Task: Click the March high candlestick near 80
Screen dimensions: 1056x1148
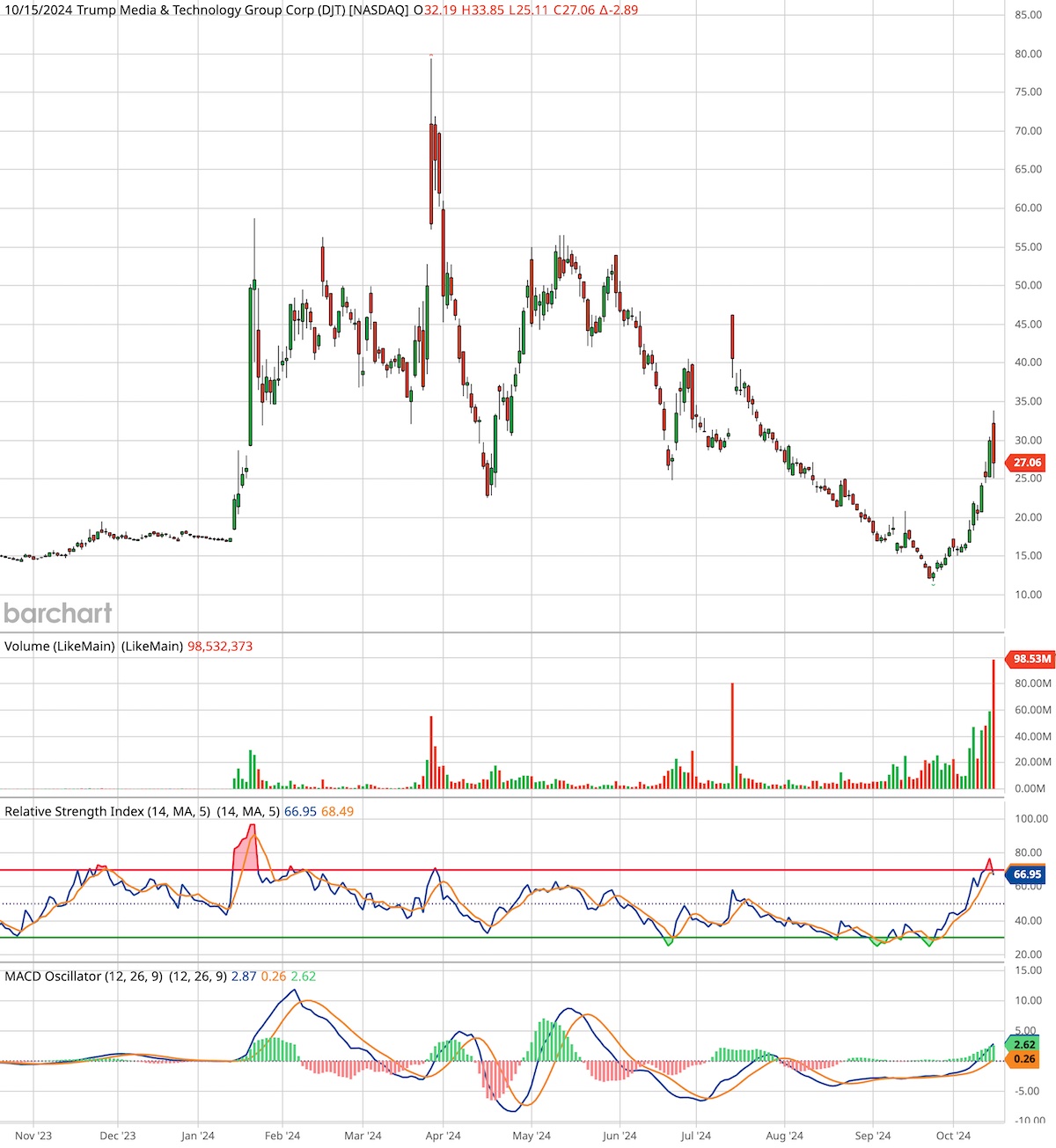Action: [x=431, y=141]
